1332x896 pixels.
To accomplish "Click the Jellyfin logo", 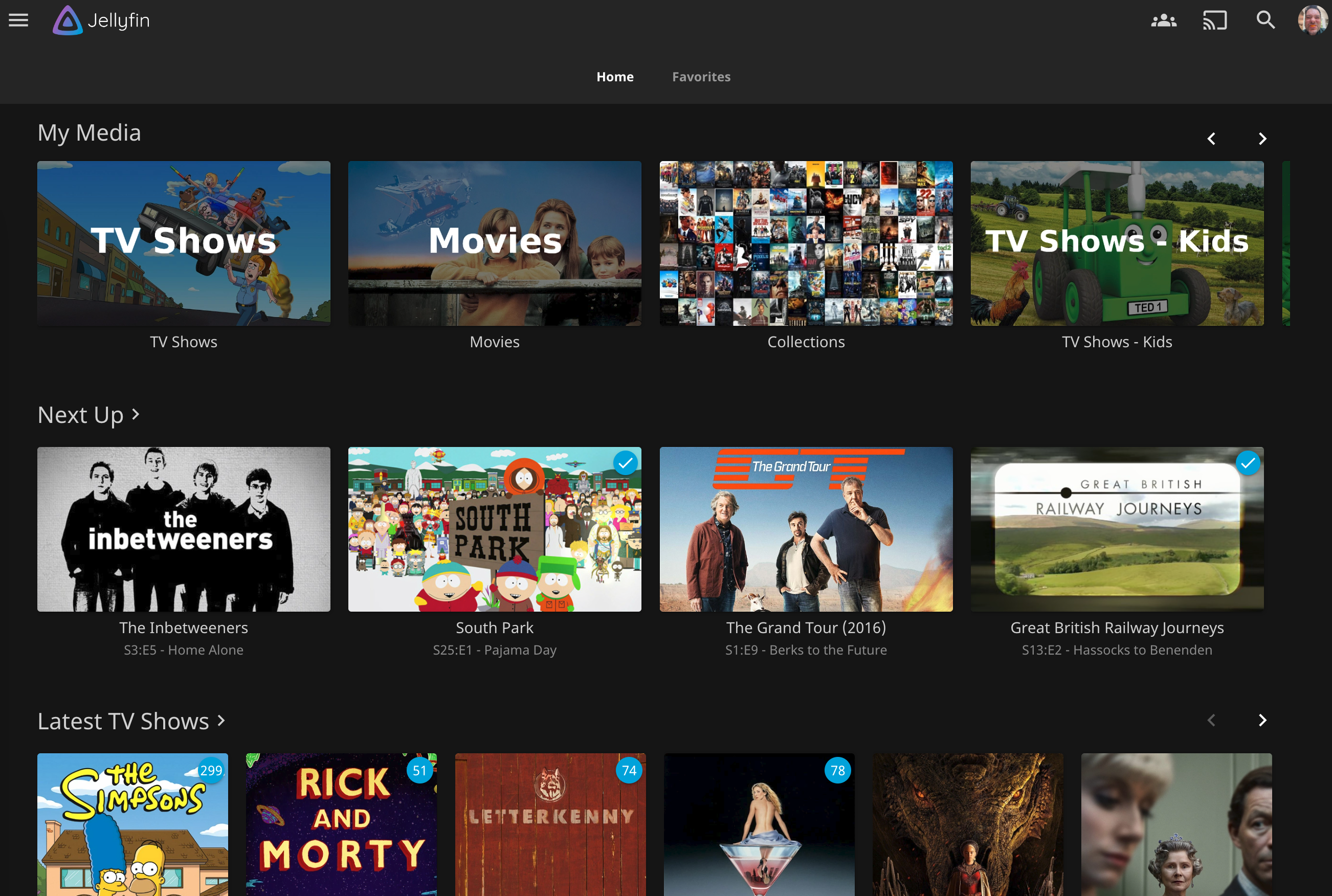I will coord(101,20).
